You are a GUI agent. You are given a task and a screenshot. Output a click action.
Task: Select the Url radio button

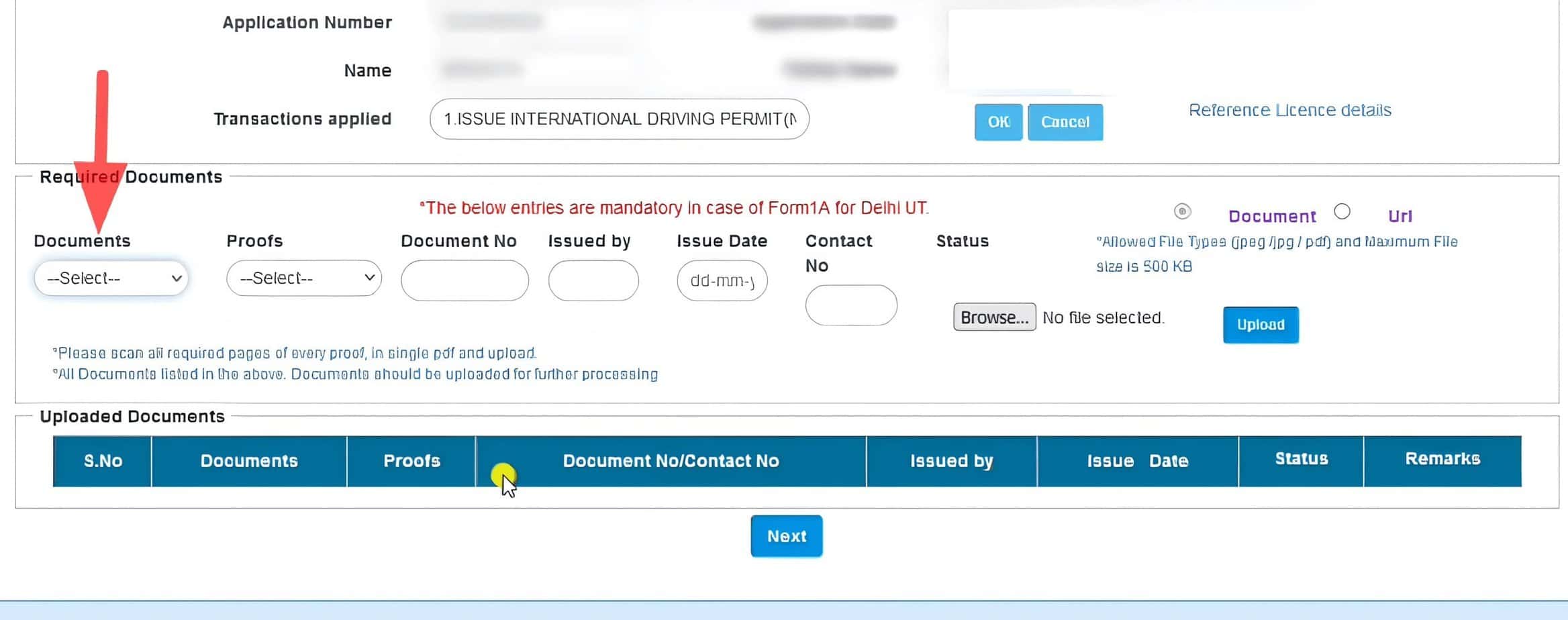(1342, 212)
